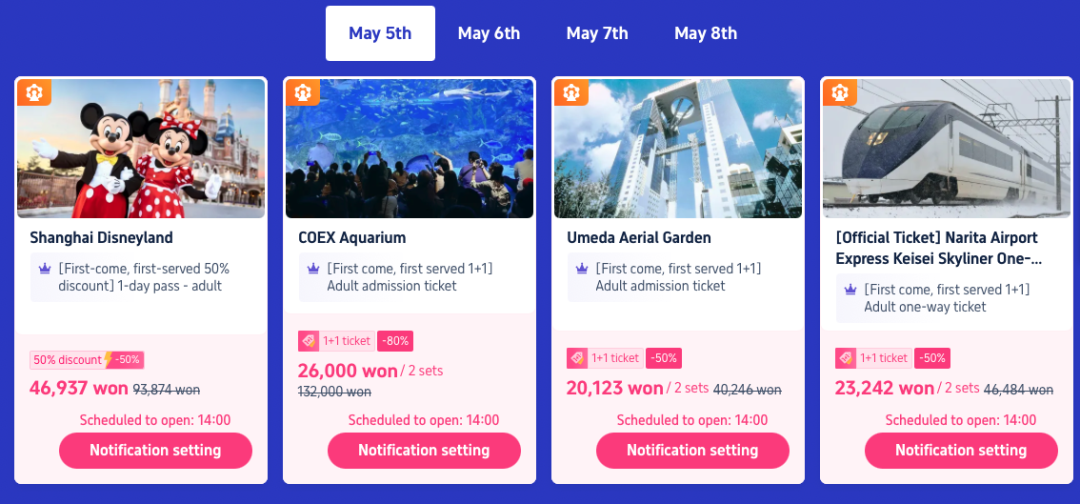Click the 1+1 ticket coupon icon for Keisei Skyliner

tap(845, 358)
